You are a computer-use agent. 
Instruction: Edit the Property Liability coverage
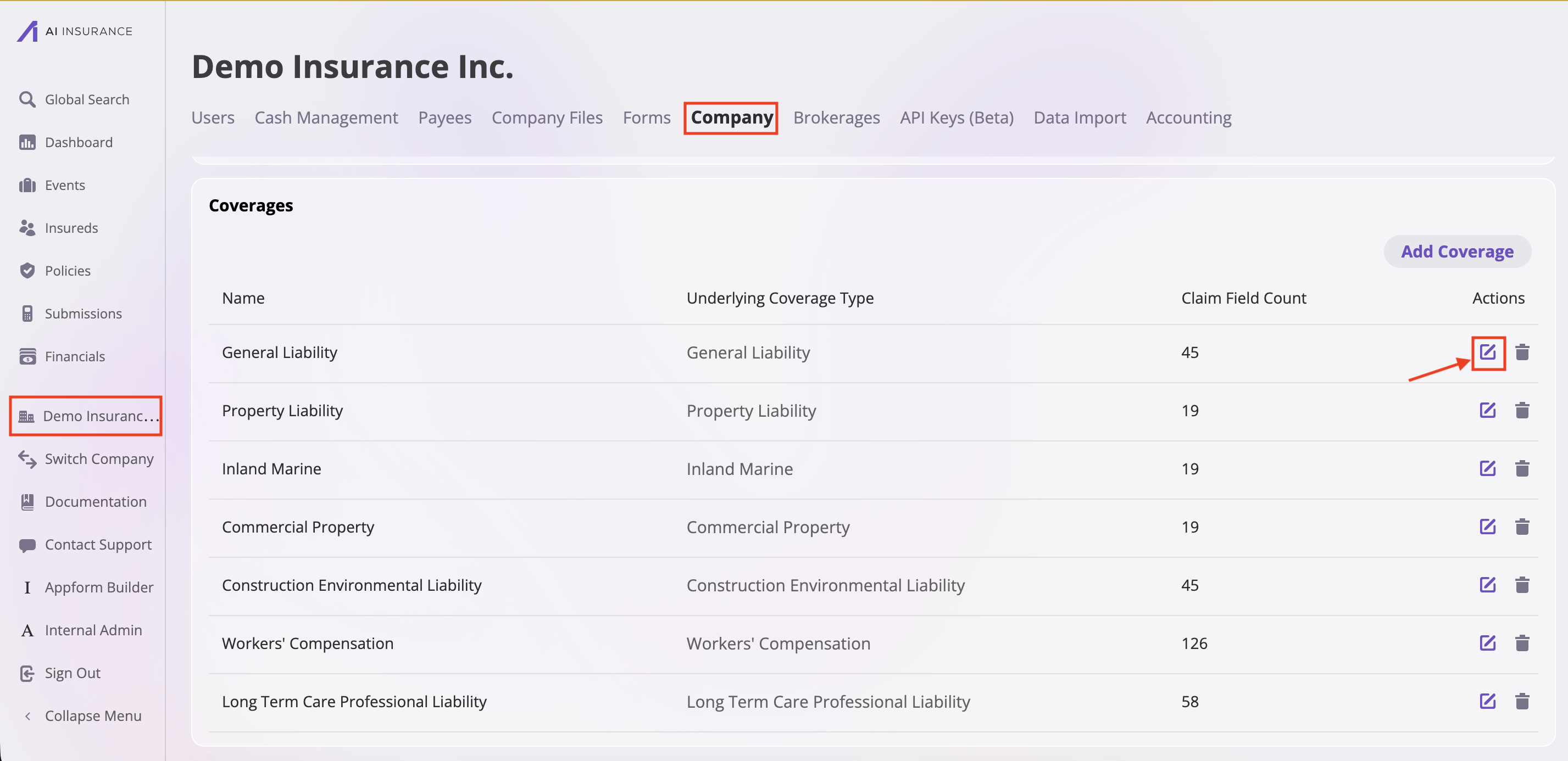[1487, 411]
